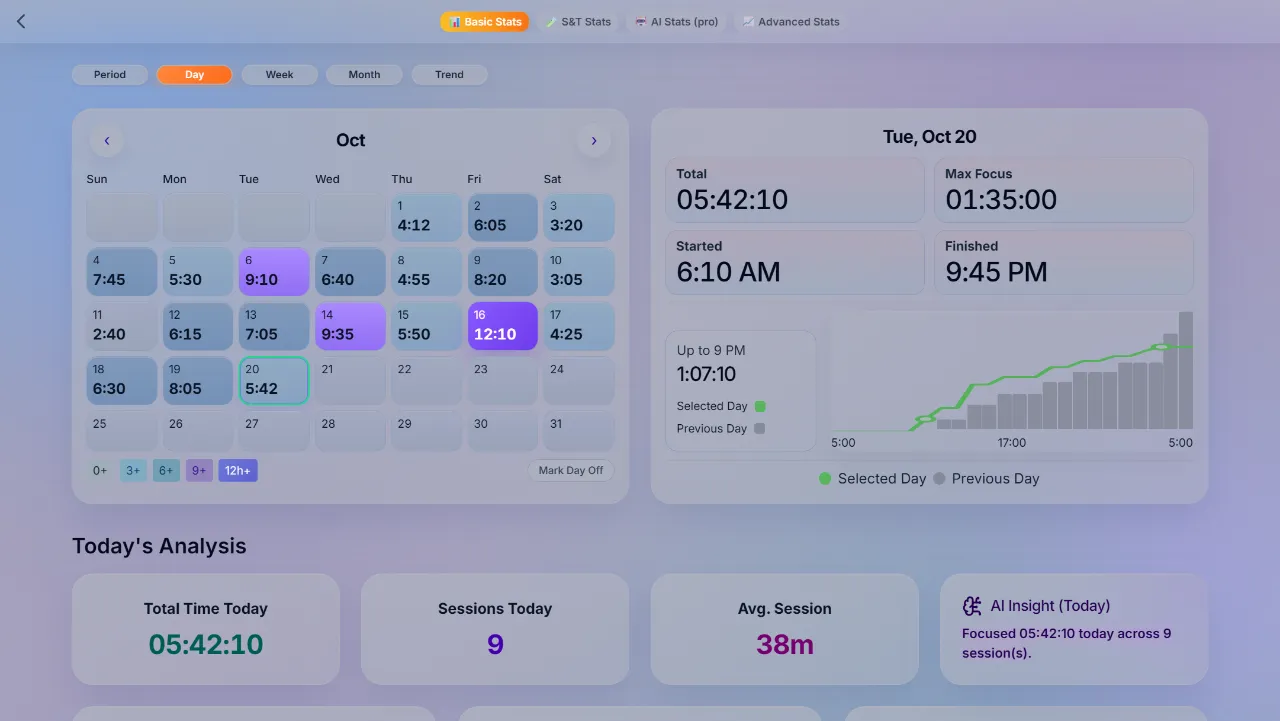The image size is (1280, 721).
Task: Select the Period view
Action: tap(110, 74)
